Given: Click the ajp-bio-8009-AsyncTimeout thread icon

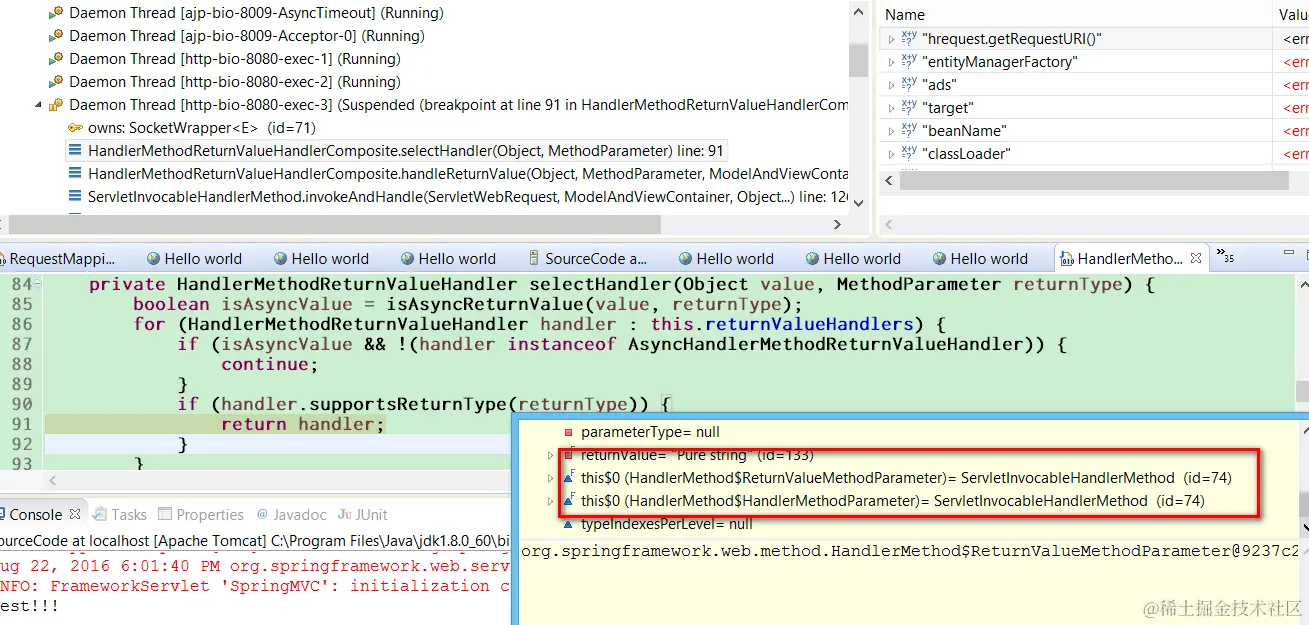Looking at the screenshot, I should point(56,14).
